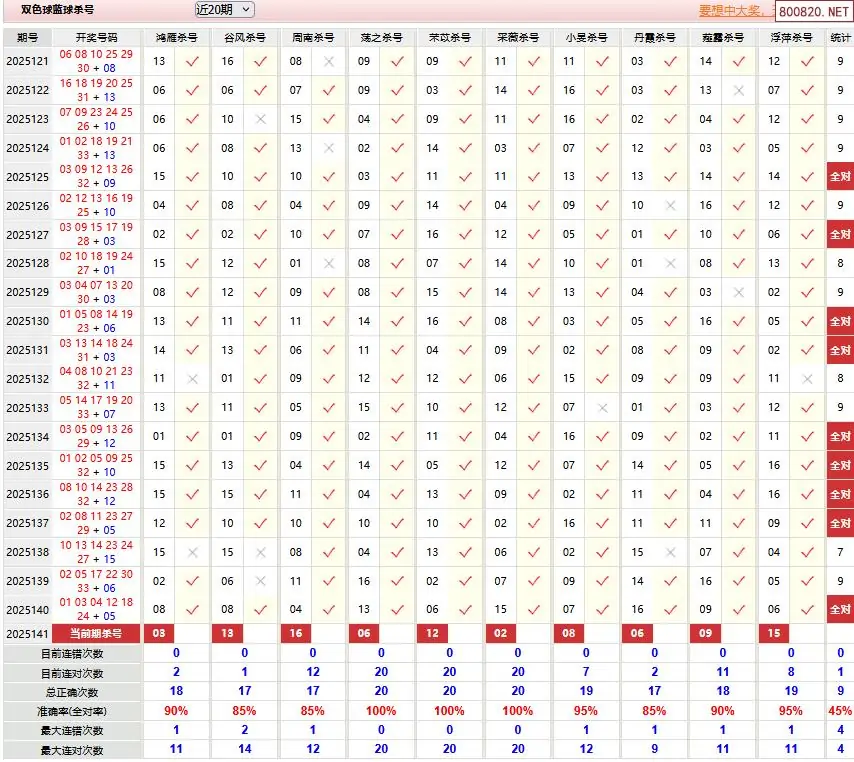
Task: Click the X mark in 丹霞杀号 for 2025128
Action: 671,264
